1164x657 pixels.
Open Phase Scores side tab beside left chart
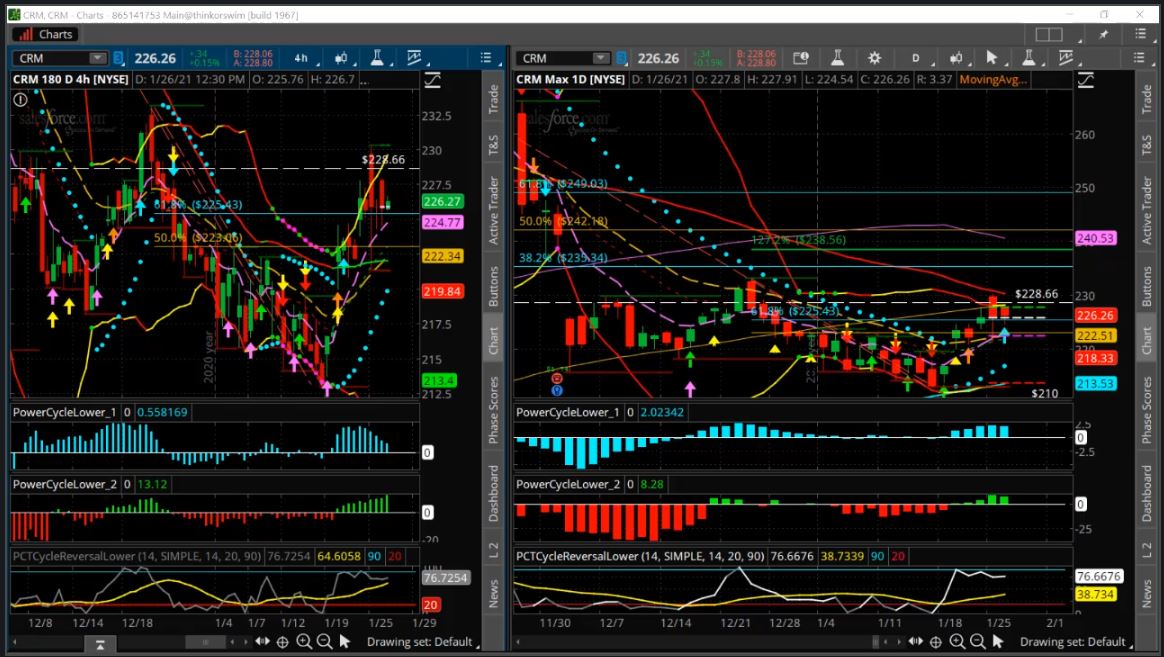pyautogui.click(x=493, y=411)
